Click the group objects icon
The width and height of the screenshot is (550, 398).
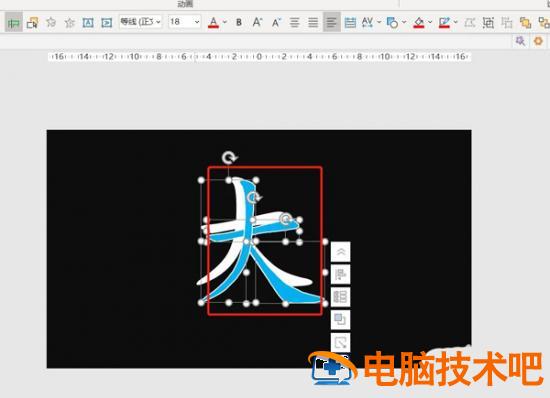click(x=488, y=23)
